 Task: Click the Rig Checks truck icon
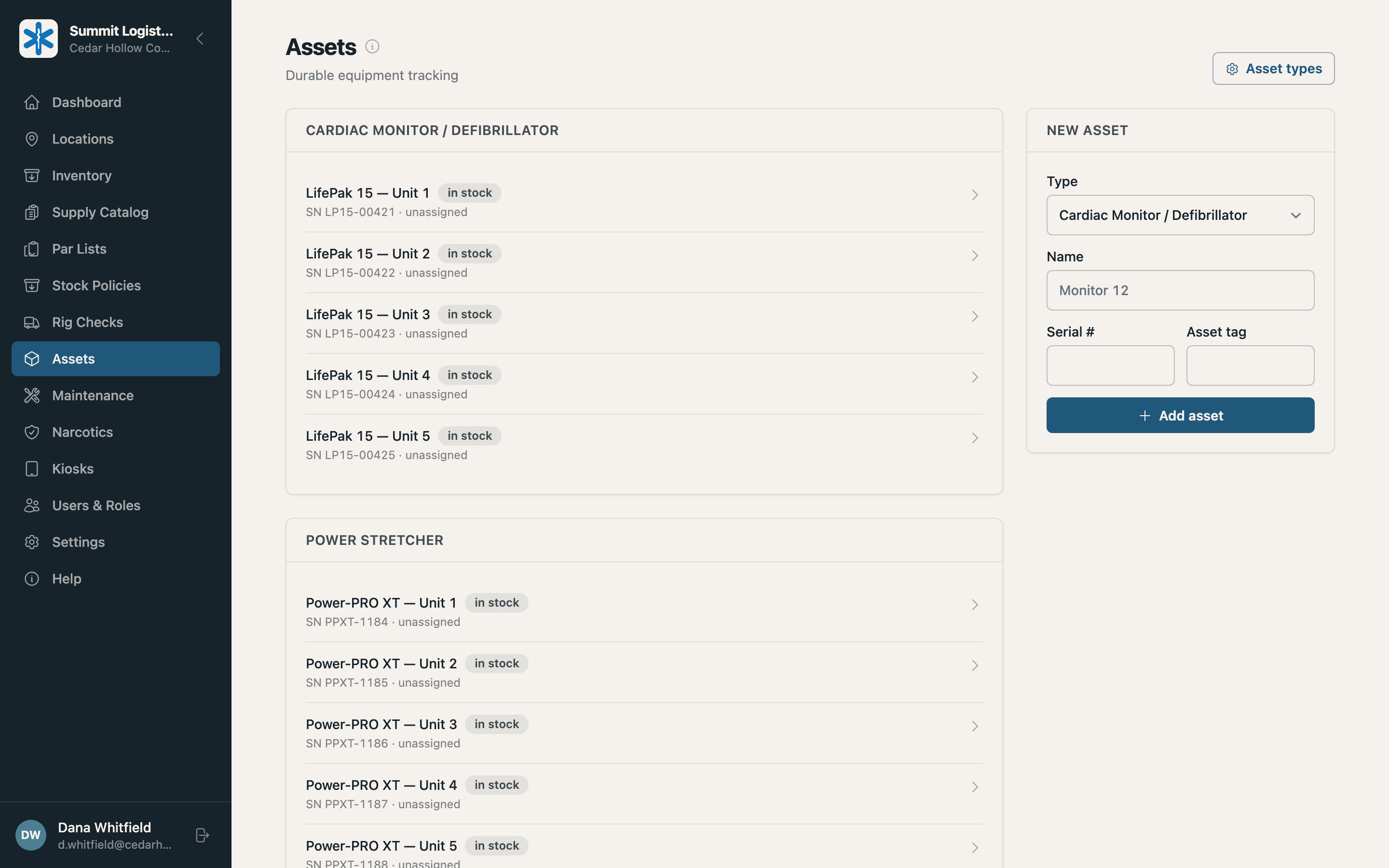31,322
